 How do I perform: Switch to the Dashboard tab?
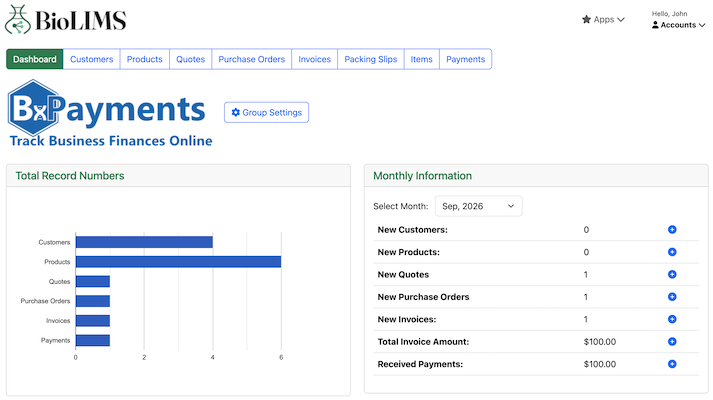[35, 59]
